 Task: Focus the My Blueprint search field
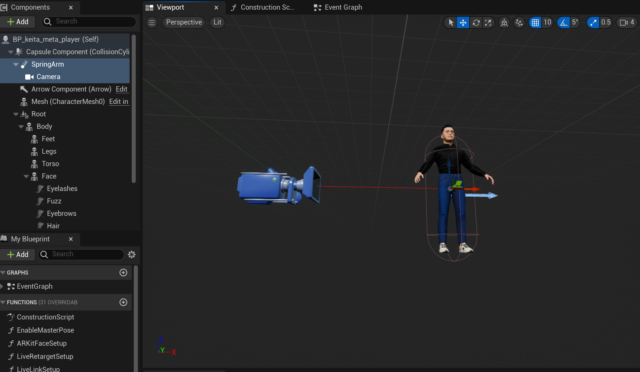(81, 254)
